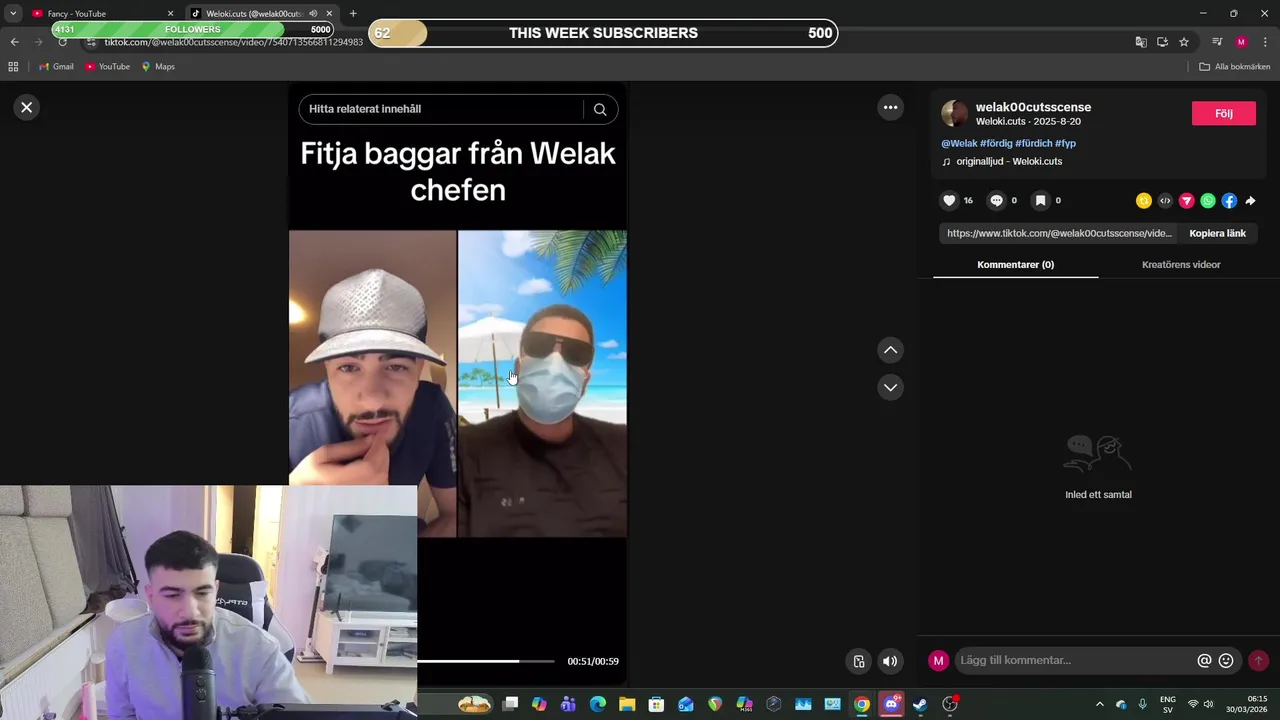Open Microsoft Edge from the taskbar
1280x720 pixels.
(598, 704)
